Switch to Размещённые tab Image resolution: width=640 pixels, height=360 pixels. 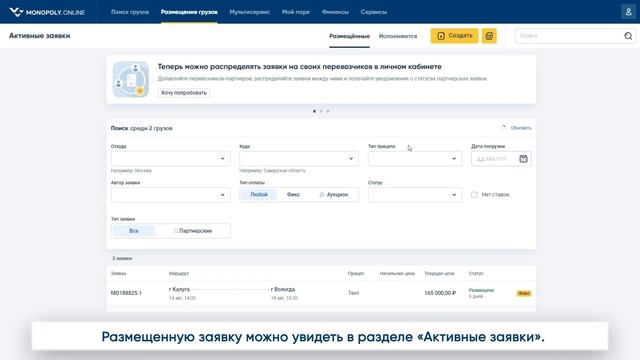tap(349, 36)
